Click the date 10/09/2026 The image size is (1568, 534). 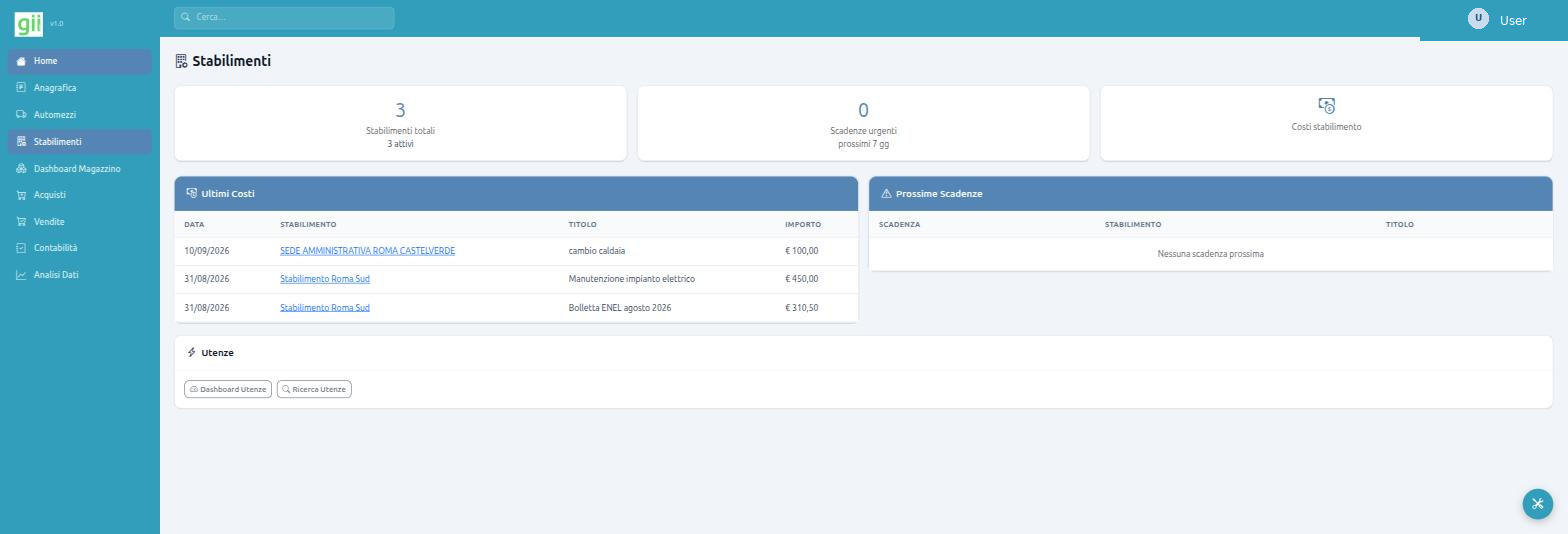click(x=207, y=251)
